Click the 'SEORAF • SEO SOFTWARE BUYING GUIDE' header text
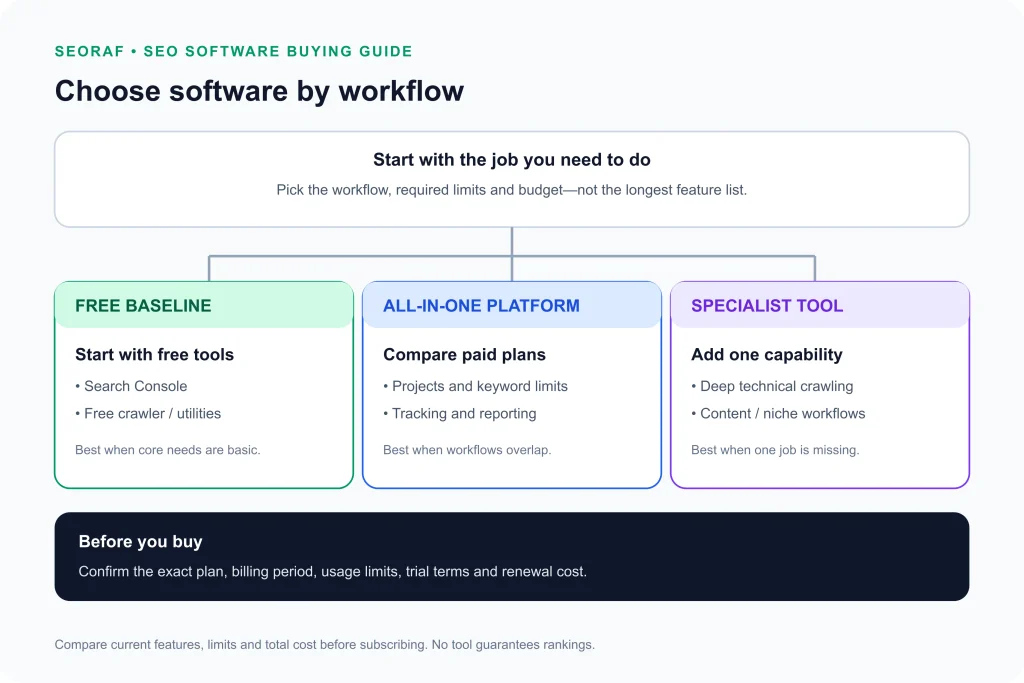Screen dimensions: 1024x683 pyautogui.click(x=233, y=52)
